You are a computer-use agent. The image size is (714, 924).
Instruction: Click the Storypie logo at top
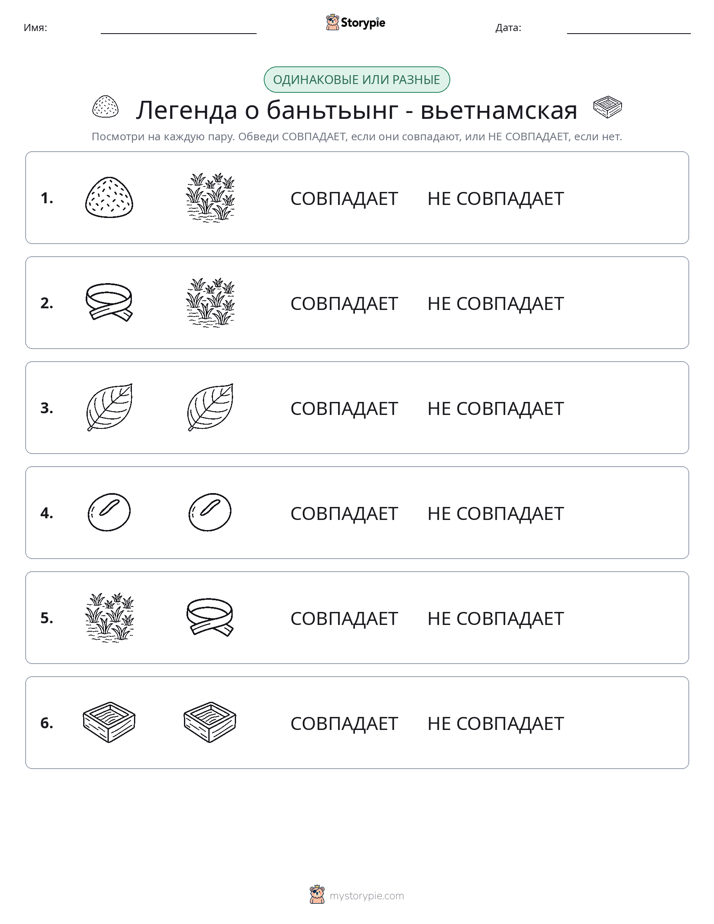tap(355, 22)
